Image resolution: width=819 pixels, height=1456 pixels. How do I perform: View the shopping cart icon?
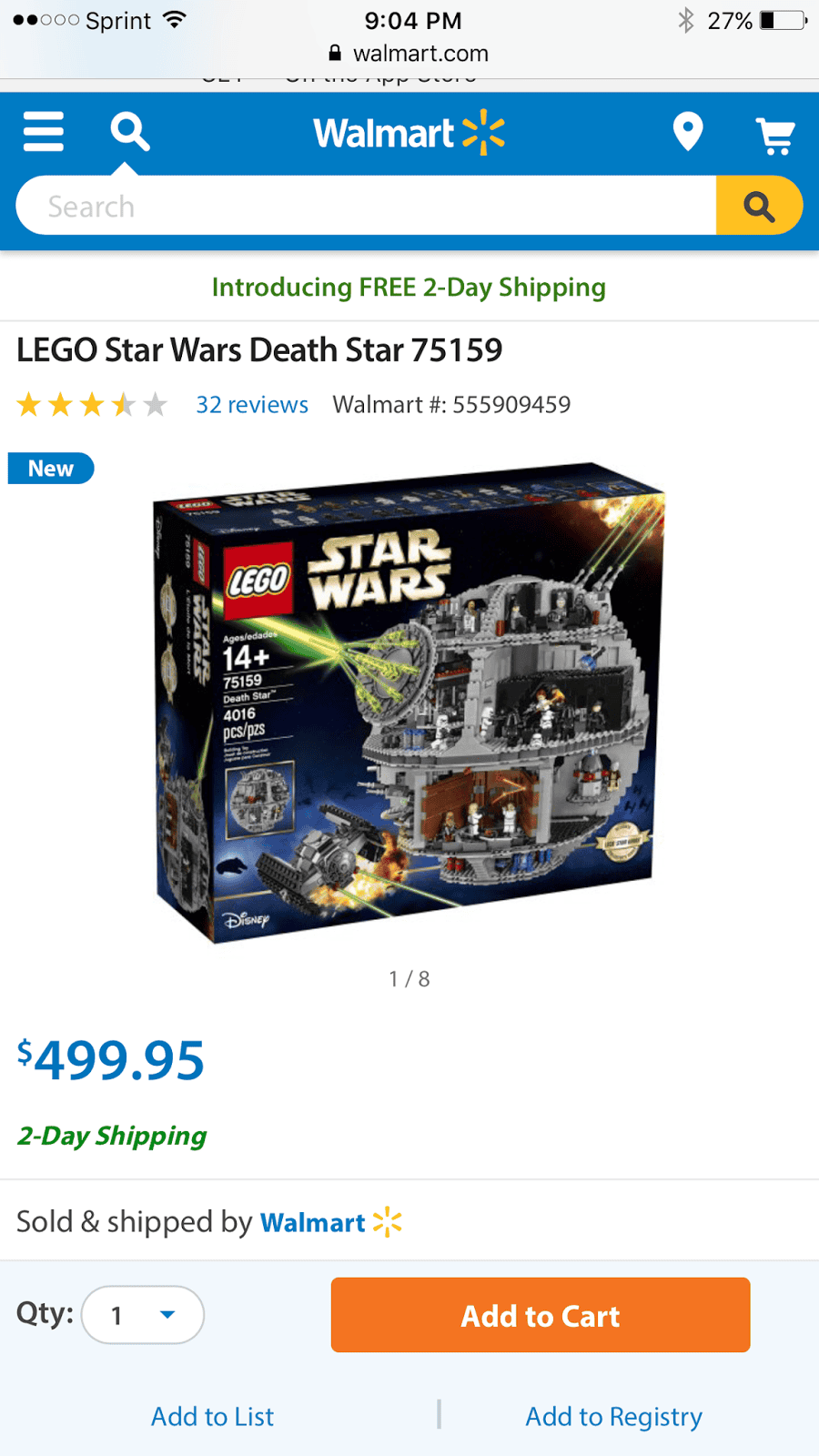776,135
